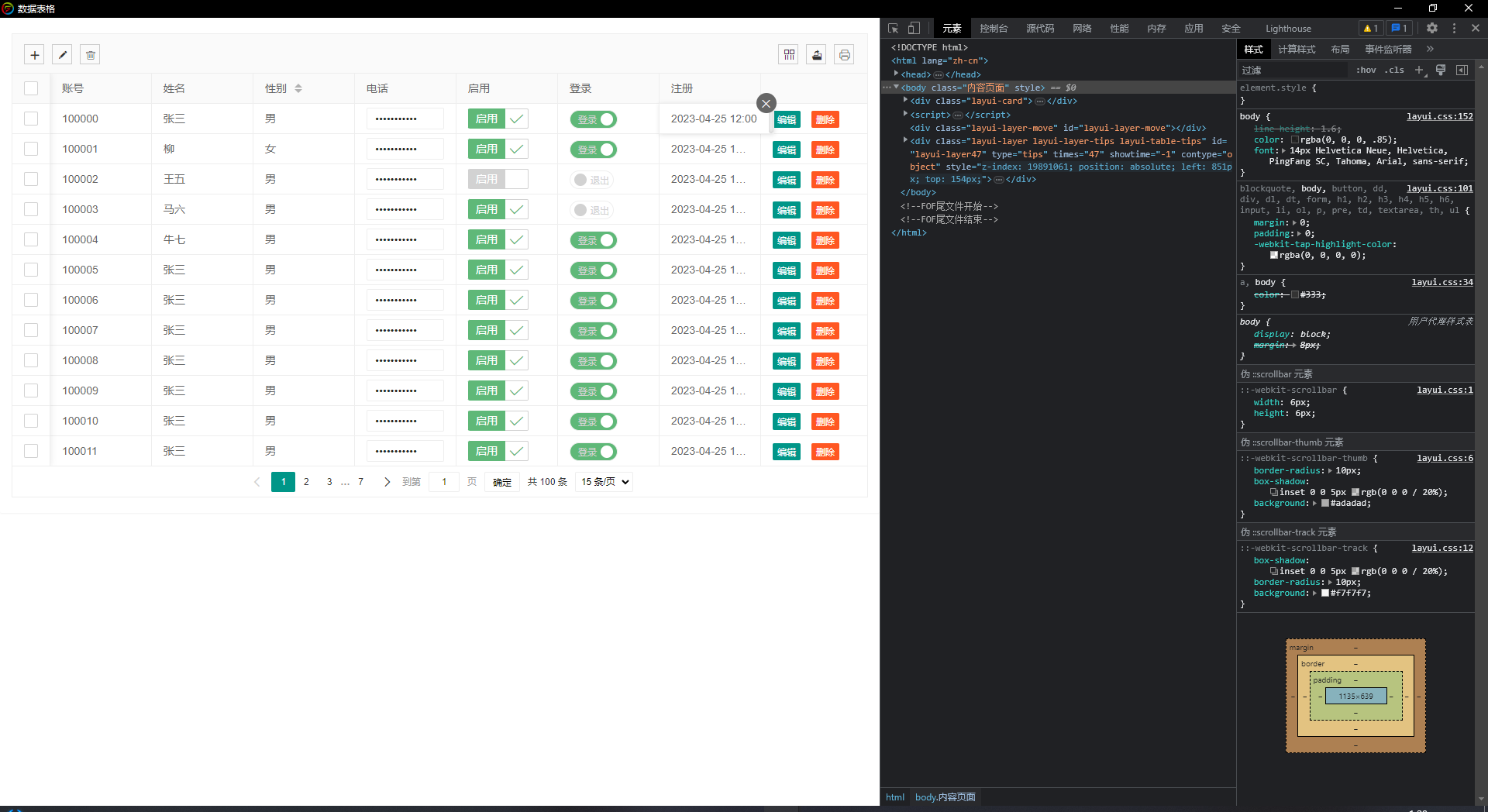Viewport: 1488px width, 812px height.
Task: Click the paintbrush rendering emulation icon
Action: [x=1441, y=70]
